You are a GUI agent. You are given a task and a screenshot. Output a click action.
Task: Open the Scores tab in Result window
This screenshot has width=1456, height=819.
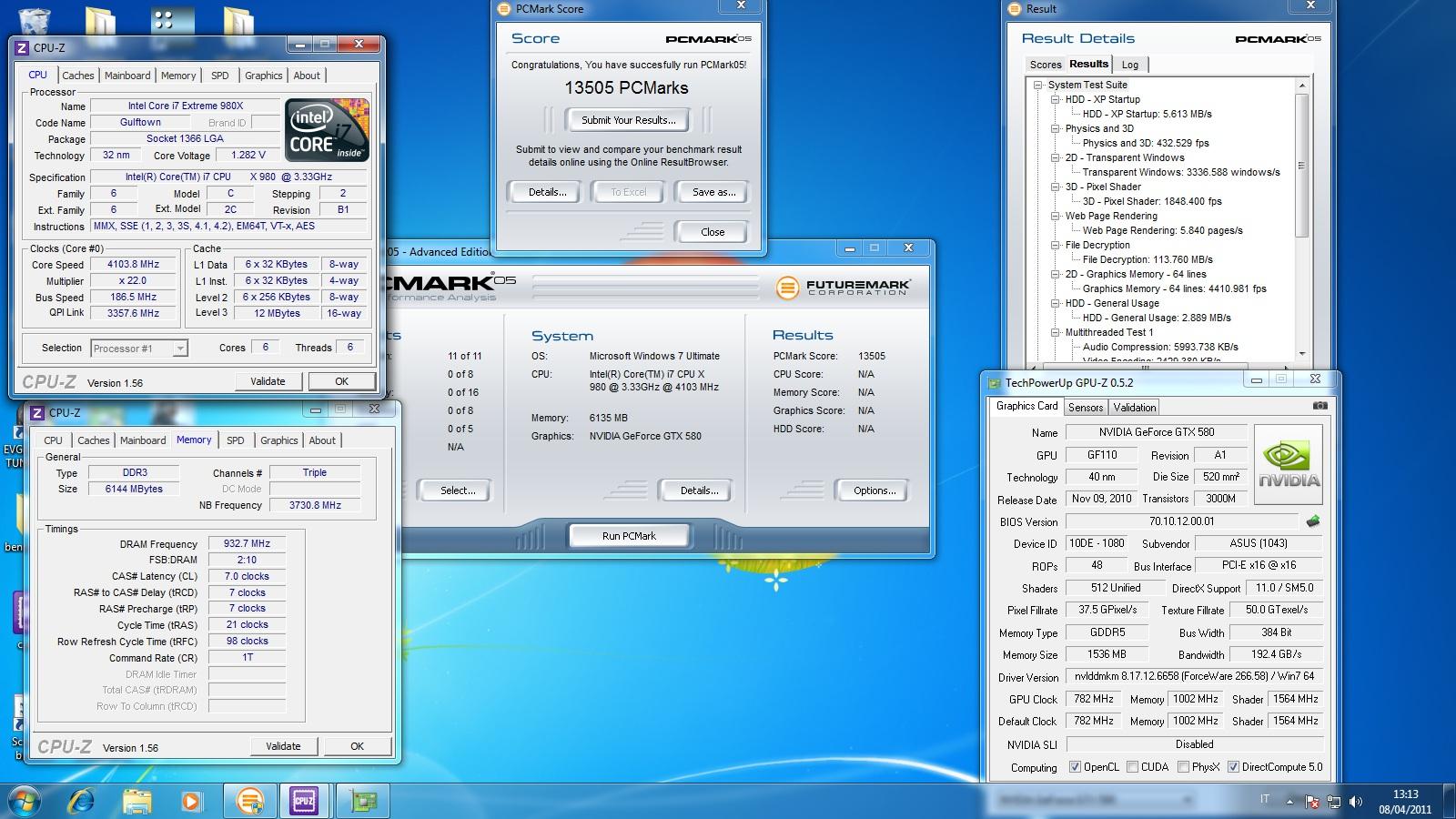tap(1046, 65)
